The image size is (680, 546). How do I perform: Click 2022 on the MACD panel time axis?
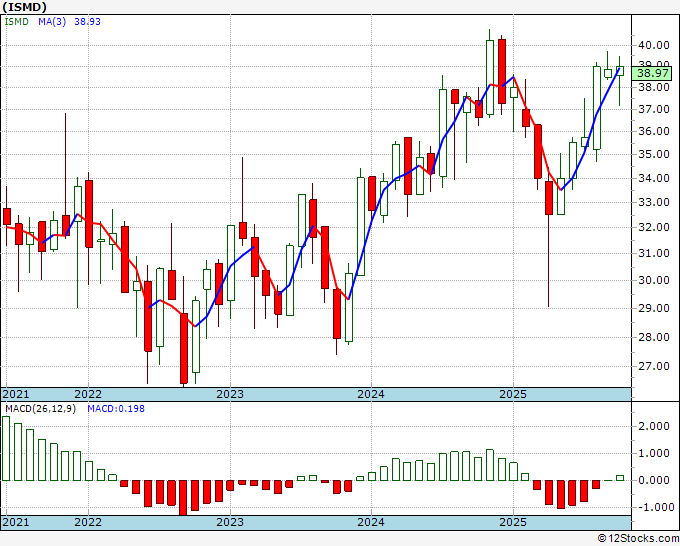(x=88, y=522)
